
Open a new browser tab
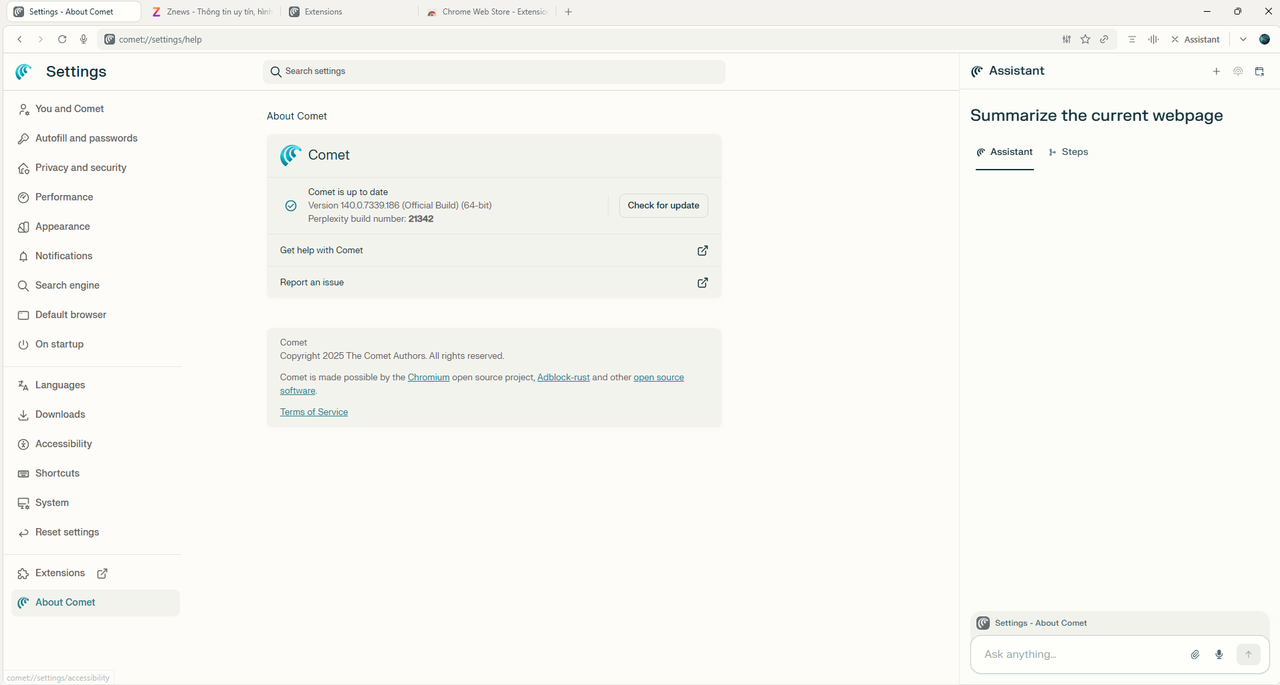coord(568,12)
